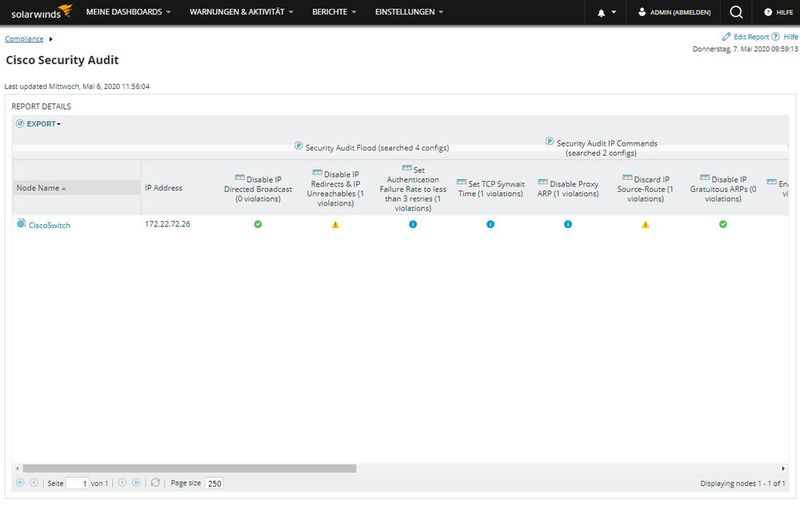
Task: Go to the first page button
Action: [x=20, y=483]
